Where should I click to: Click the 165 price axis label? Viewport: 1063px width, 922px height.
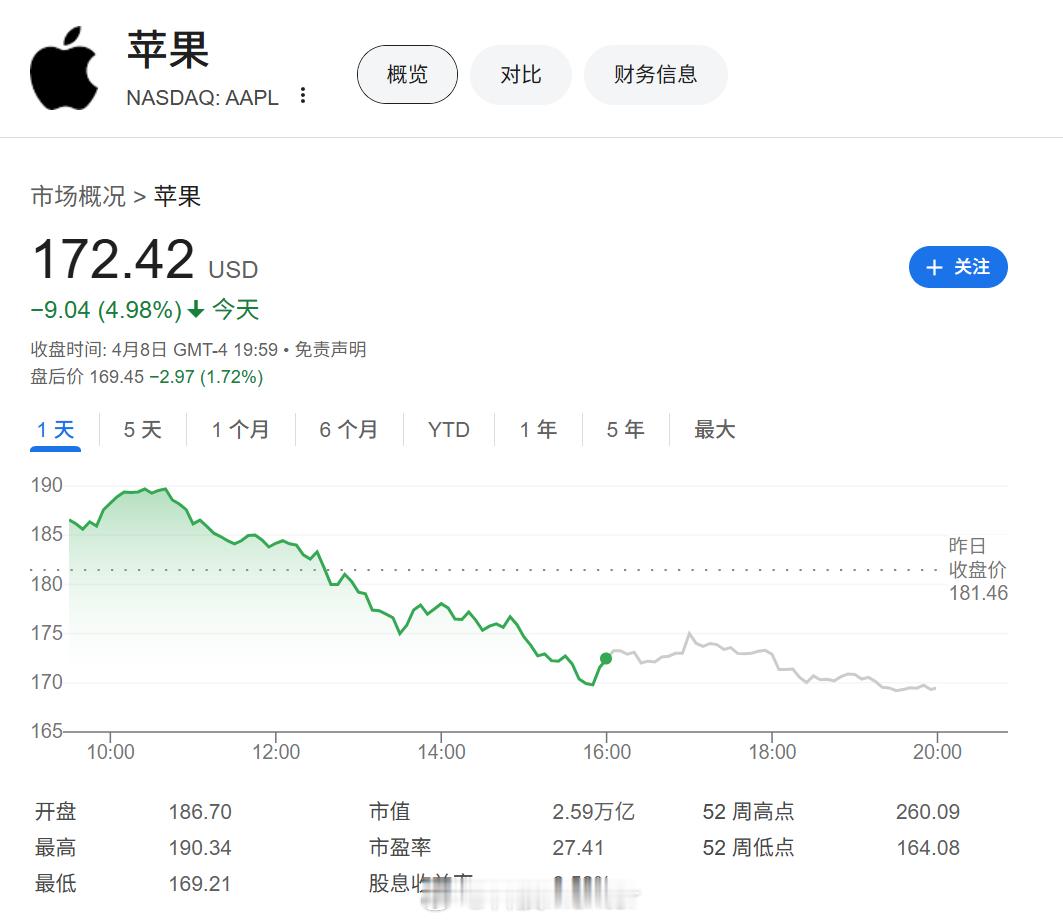(x=47, y=731)
